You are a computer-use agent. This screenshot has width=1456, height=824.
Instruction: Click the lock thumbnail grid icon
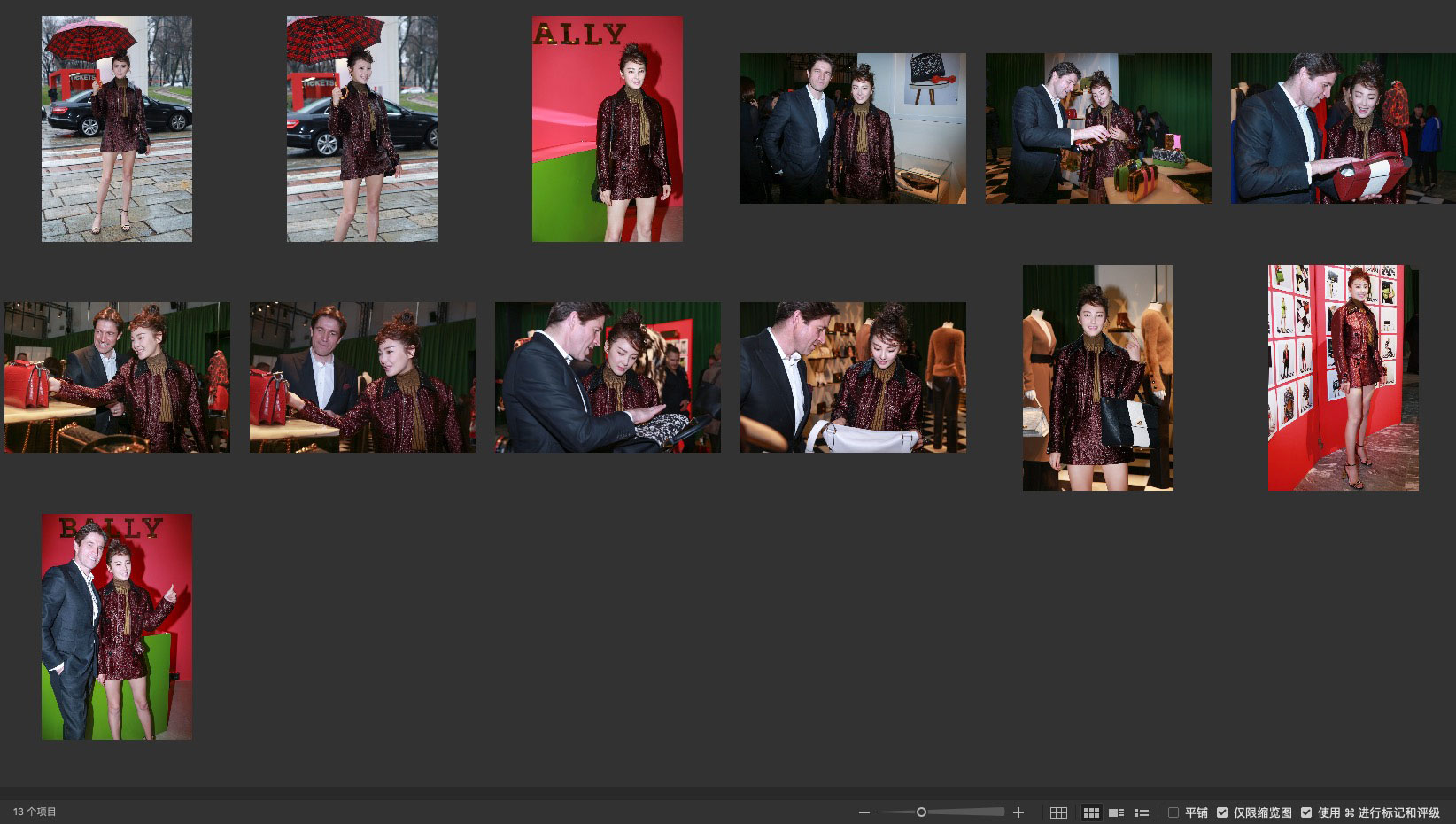(1058, 812)
